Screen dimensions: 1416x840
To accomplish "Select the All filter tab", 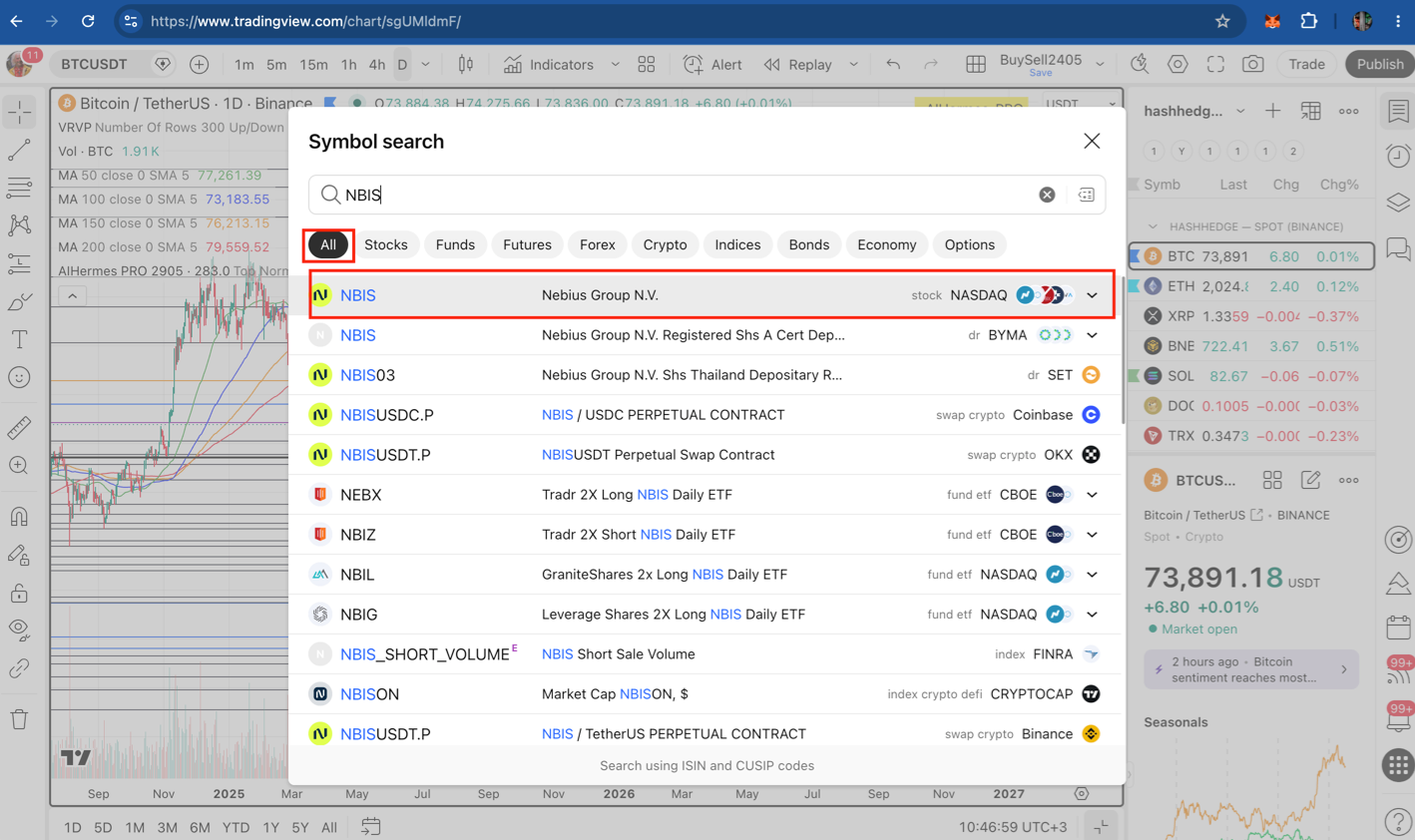I will 328,244.
